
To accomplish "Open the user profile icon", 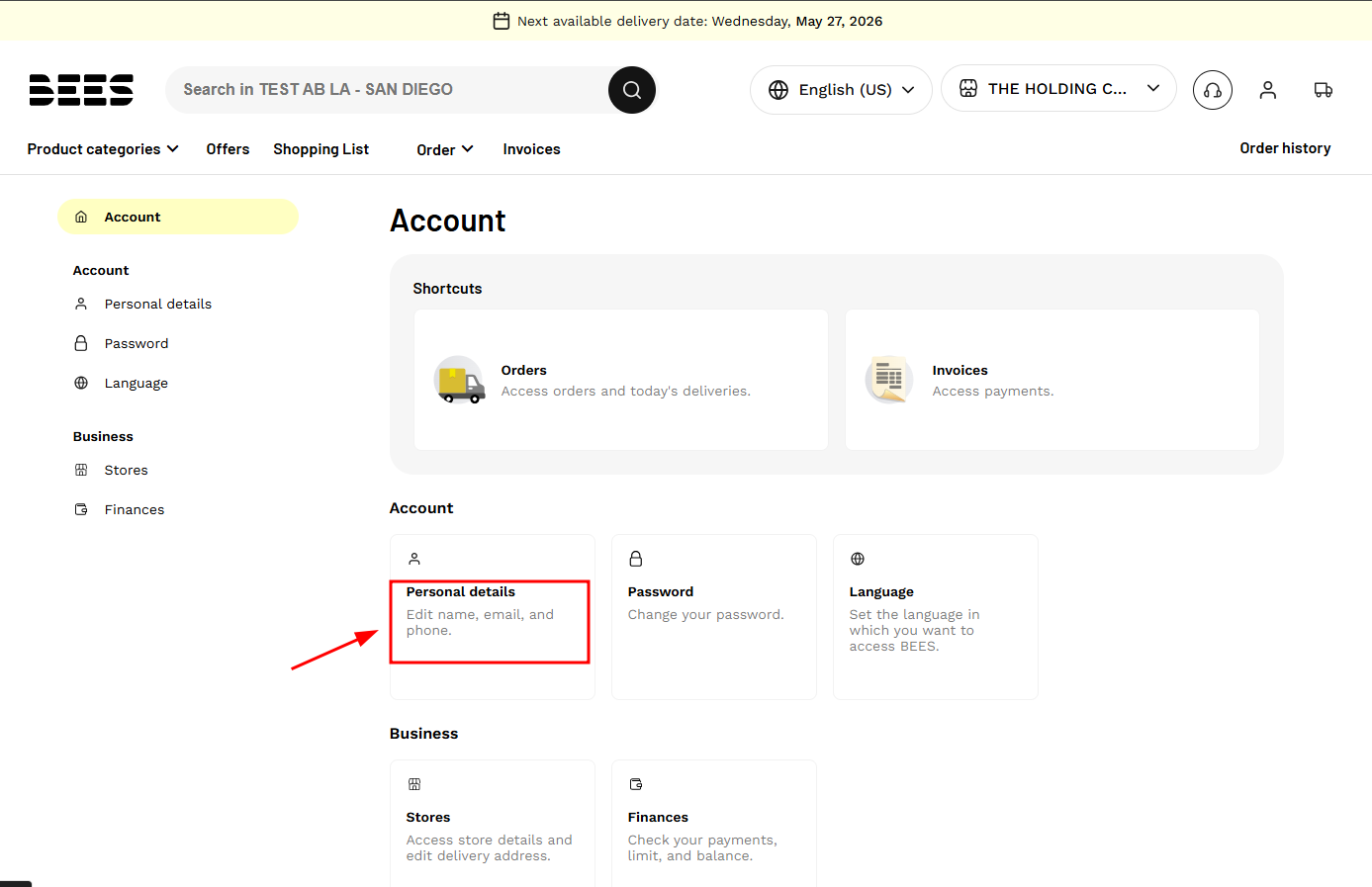I will click(x=1268, y=90).
